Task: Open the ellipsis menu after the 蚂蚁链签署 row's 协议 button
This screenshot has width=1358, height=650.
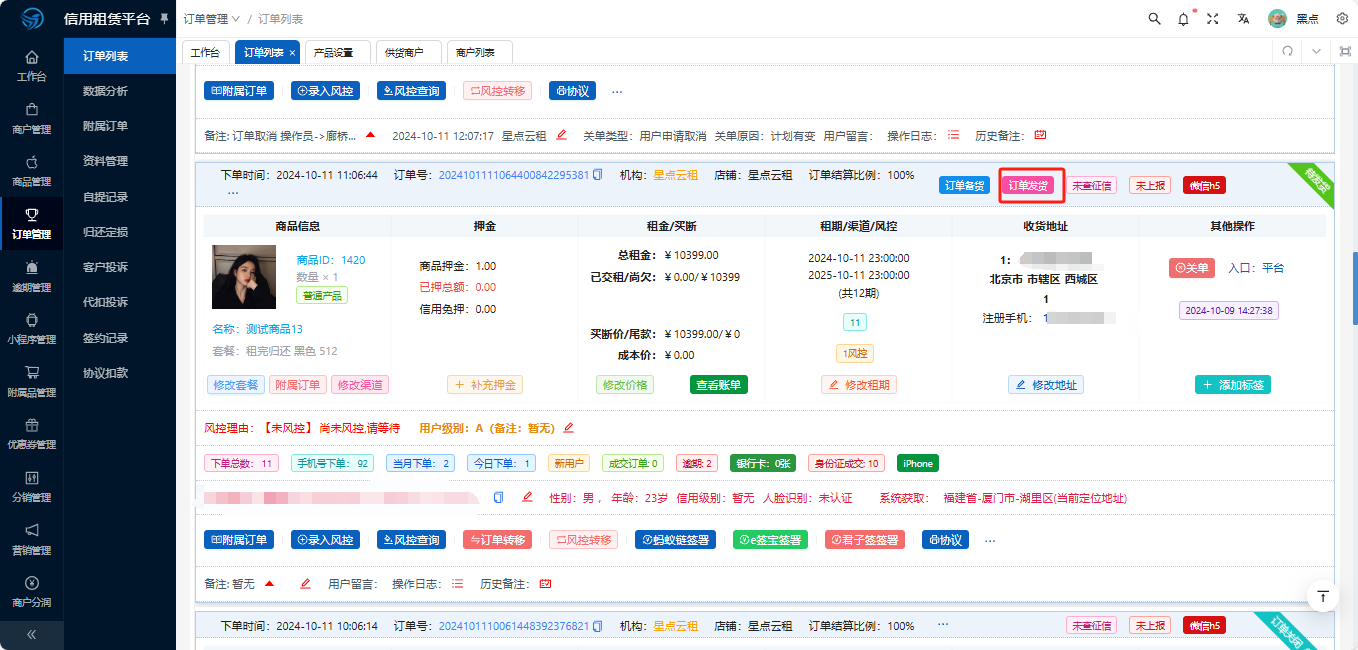Action: tap(990, 540)
